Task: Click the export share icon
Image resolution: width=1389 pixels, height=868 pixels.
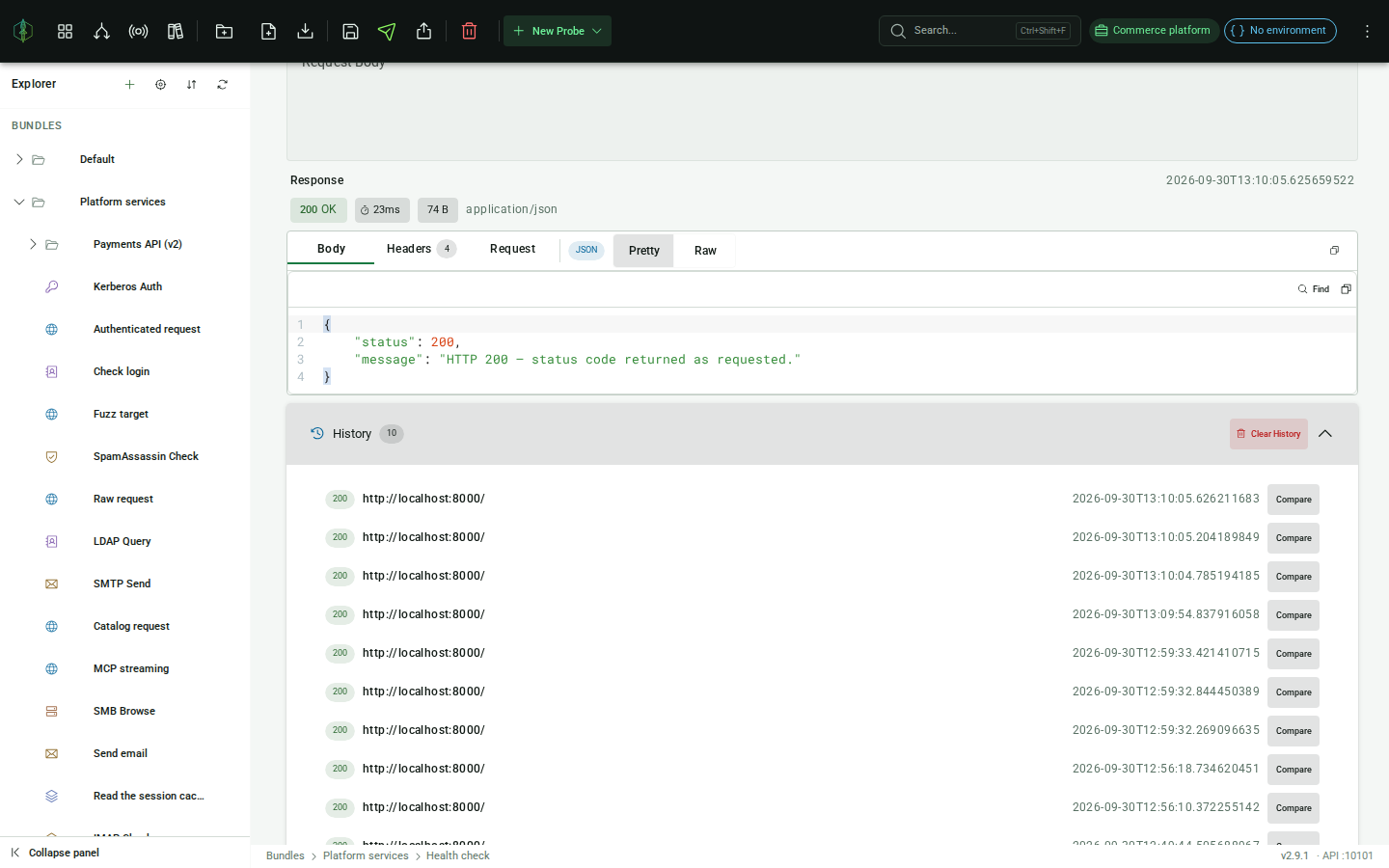Action: click(x=423, y=31)
